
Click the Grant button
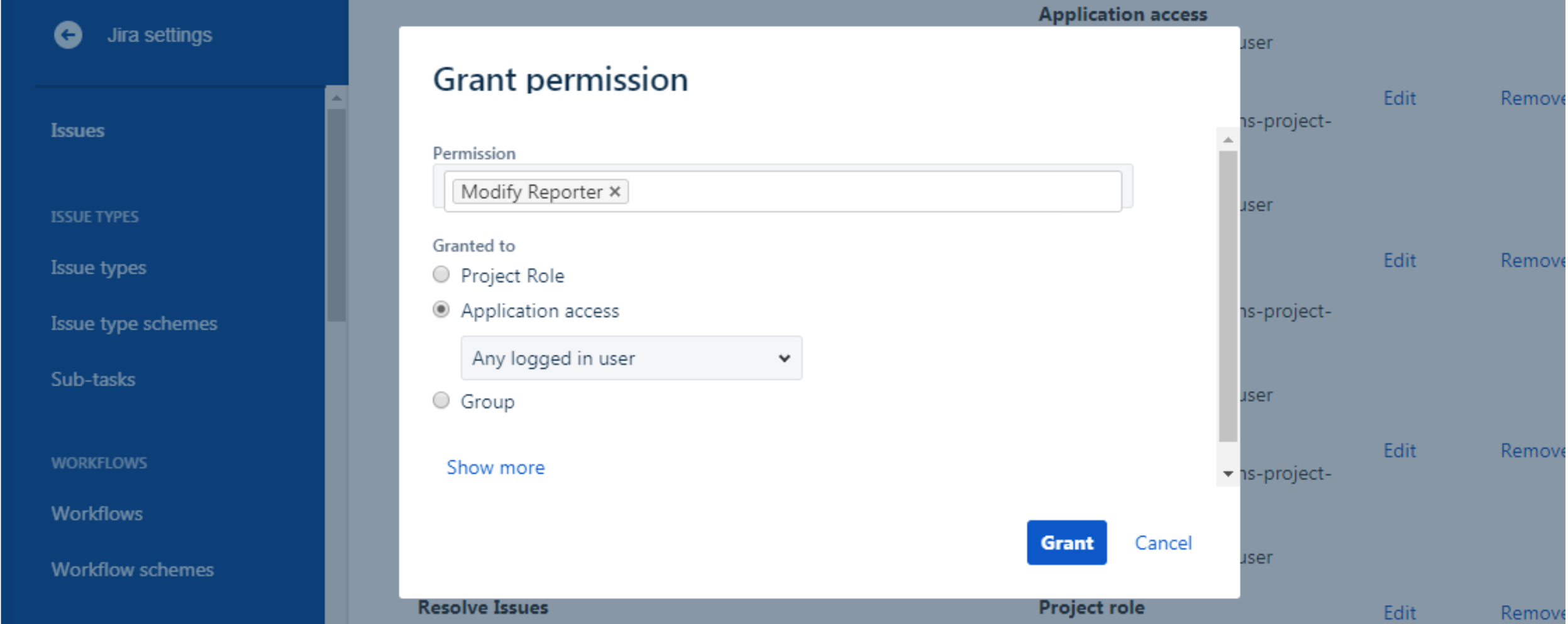[x=1066, y=542]
